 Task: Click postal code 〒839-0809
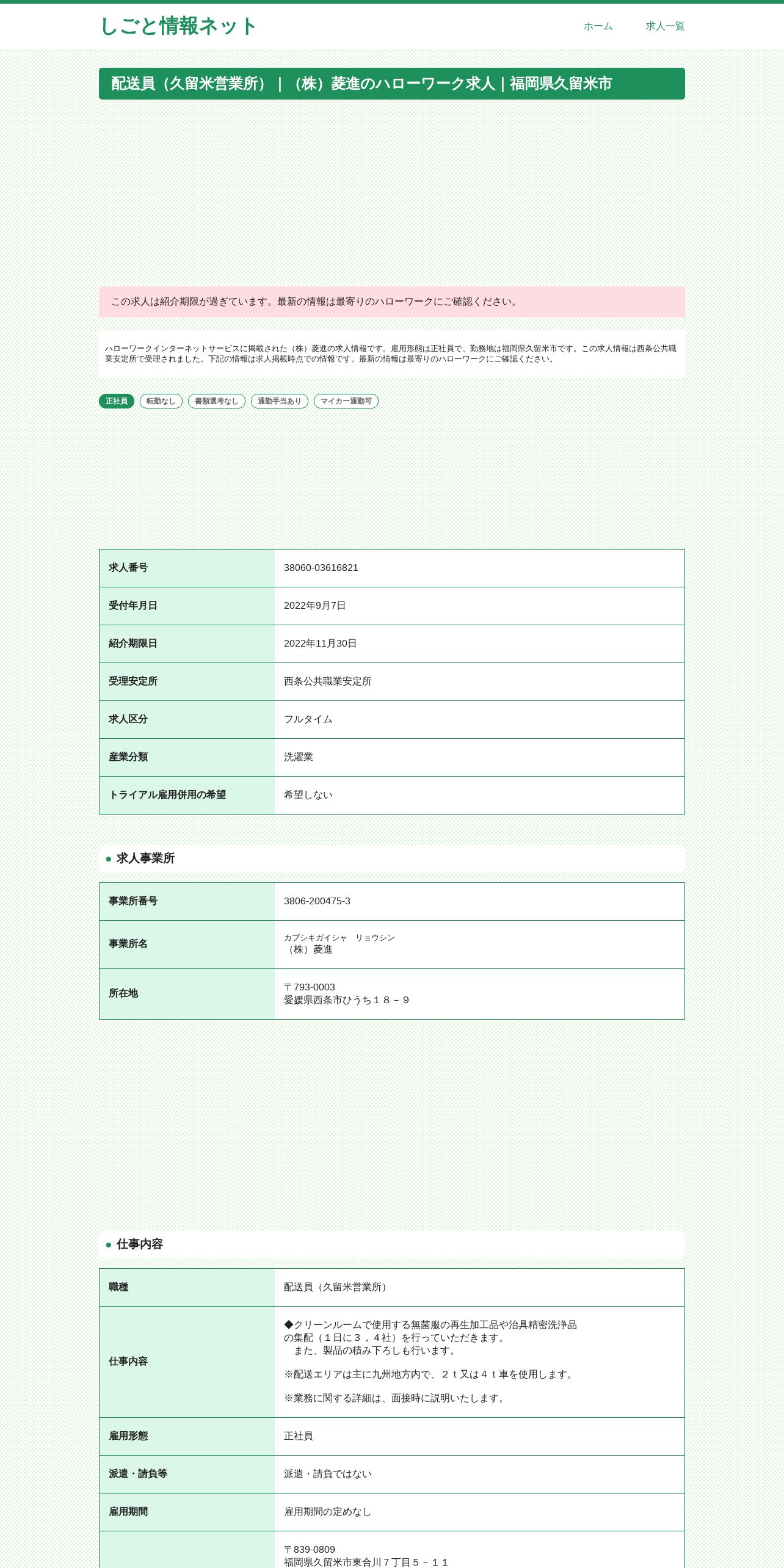tap(310, 1550)
